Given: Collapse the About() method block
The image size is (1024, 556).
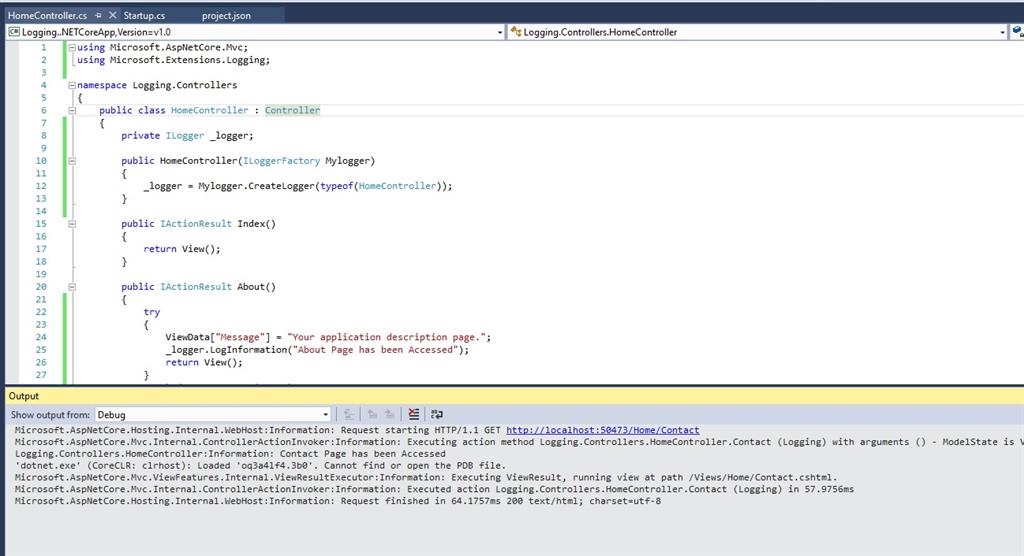Looking at the screenshot, I should [72, 287].
